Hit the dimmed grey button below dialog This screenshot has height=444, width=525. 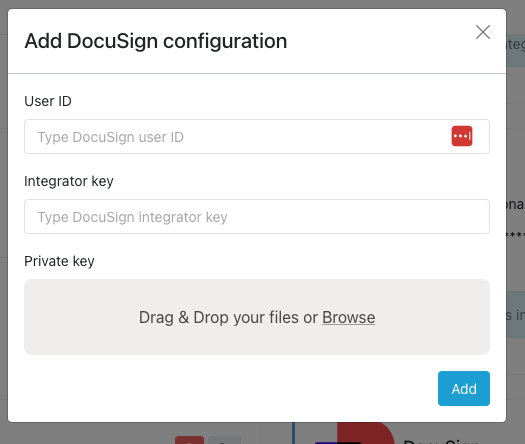click(x=224, y=440)
